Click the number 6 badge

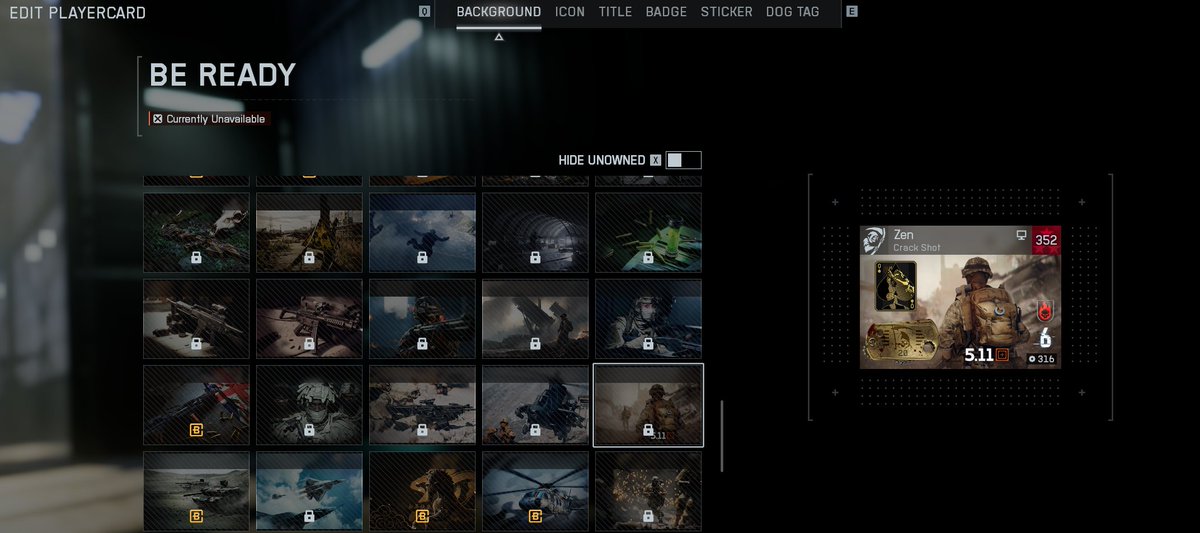[1043, 337]
